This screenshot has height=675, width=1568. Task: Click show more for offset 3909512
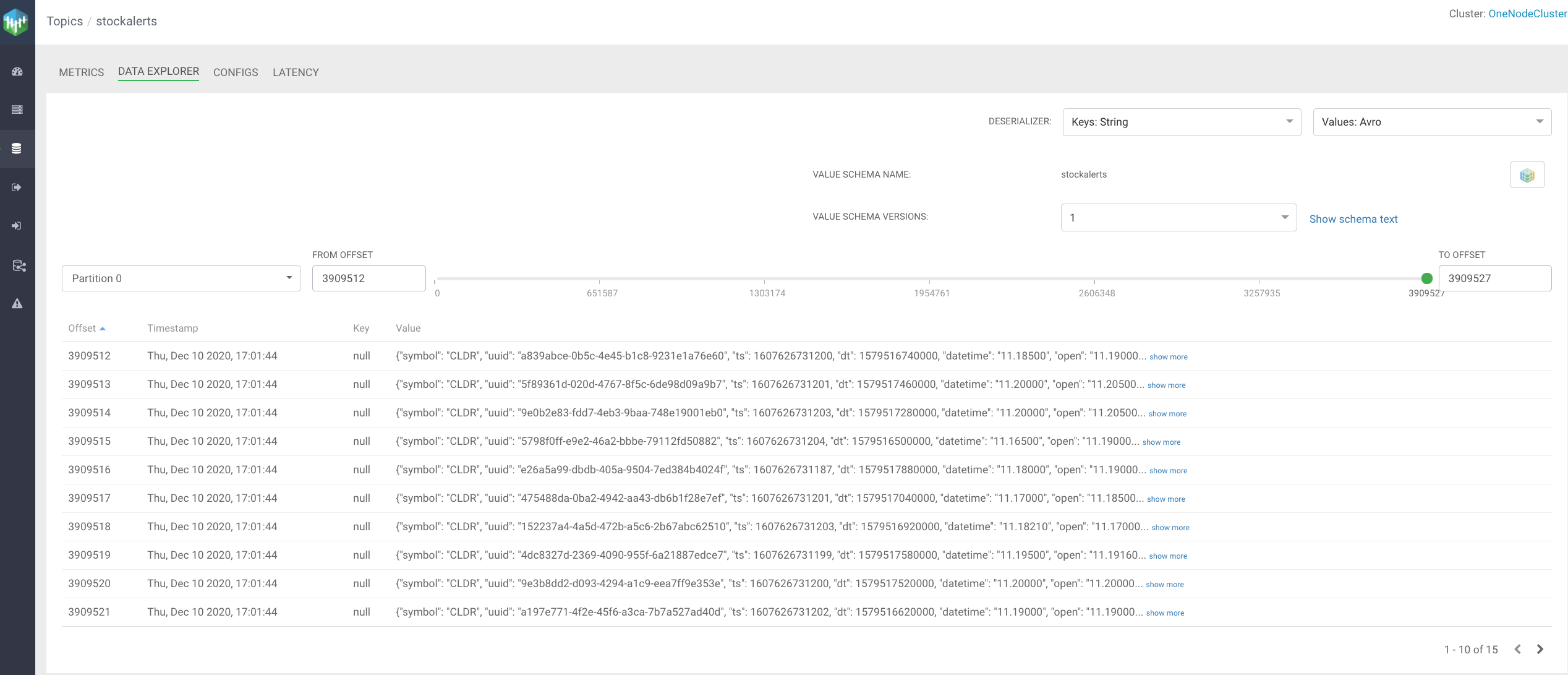[x=1168, y=357]
